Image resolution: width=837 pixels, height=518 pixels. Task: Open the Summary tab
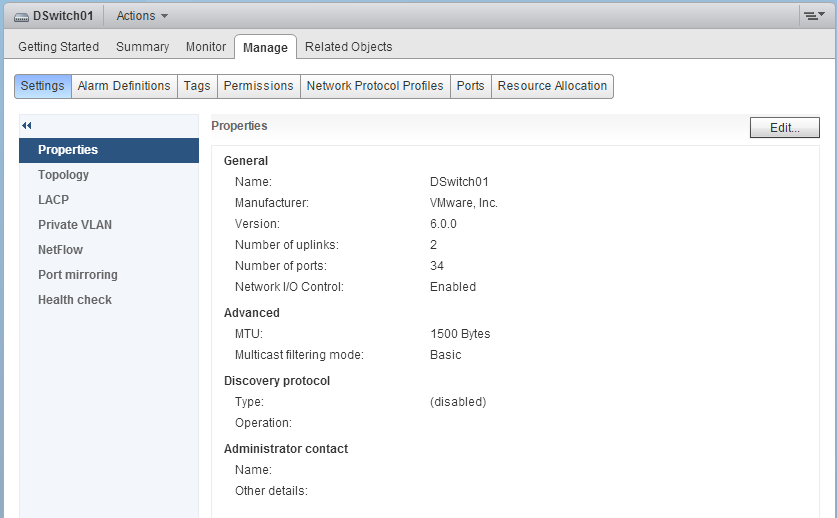coord(142,47)
